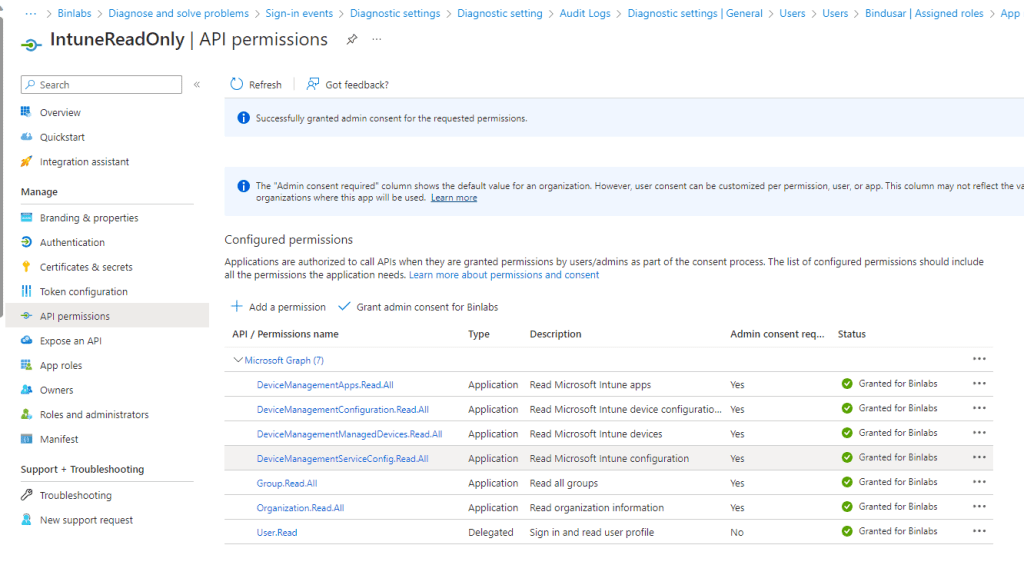This screenshot has height=565, width=1024.
Task: Click the Search box in sidebar
Action: point(102,85)
